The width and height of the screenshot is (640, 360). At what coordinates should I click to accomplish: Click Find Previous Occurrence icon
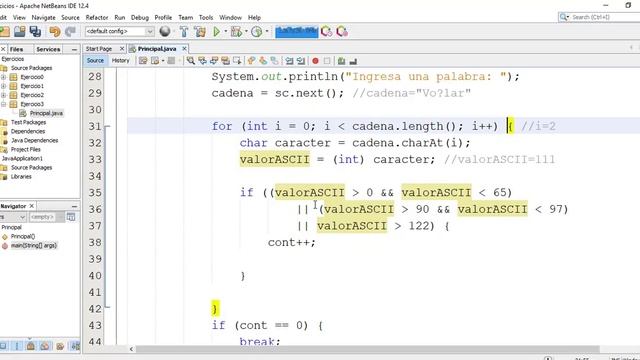pyautogui.click(x=202, y=61)
